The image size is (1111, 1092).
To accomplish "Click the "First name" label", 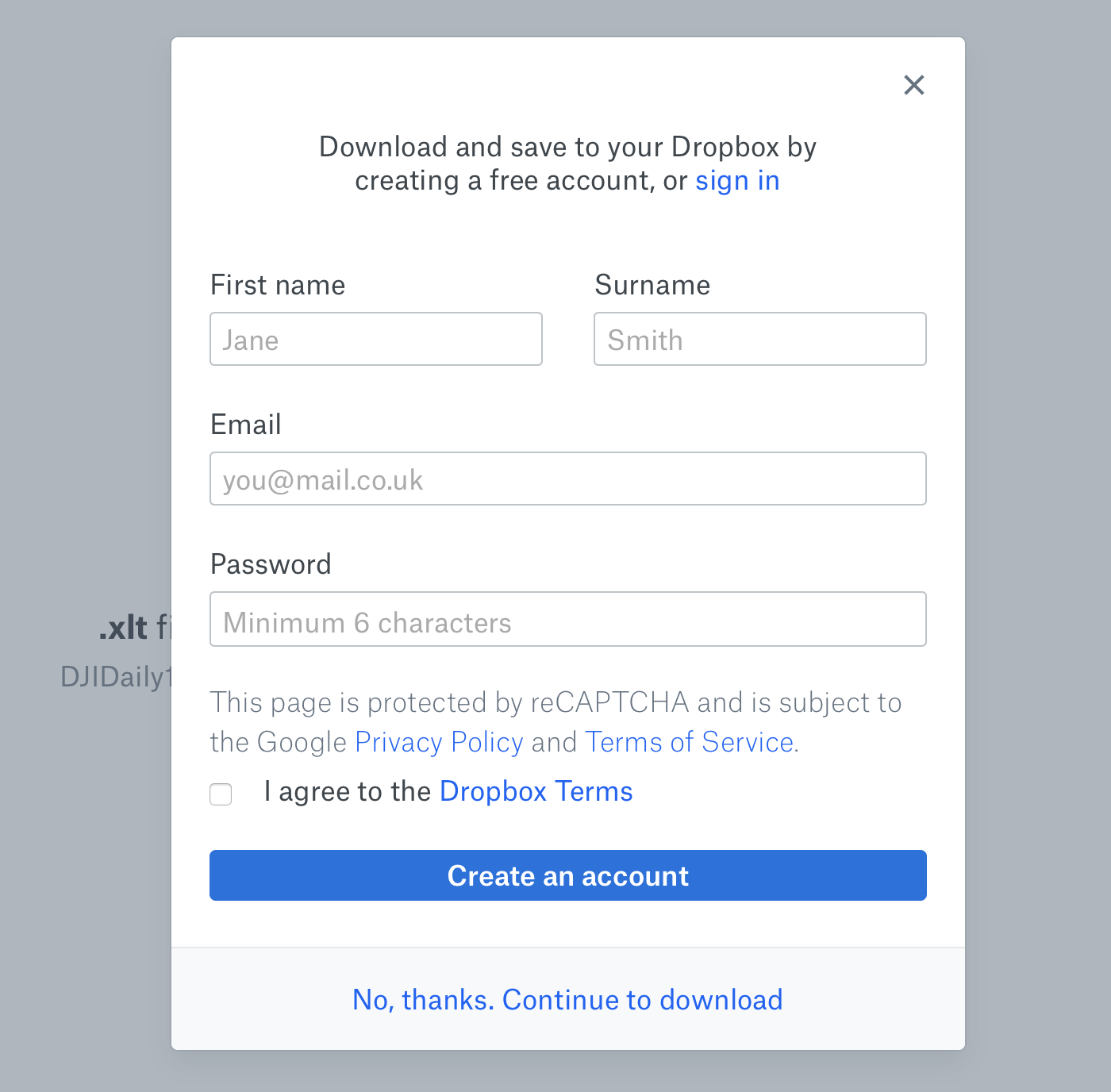I will point(278,286).
